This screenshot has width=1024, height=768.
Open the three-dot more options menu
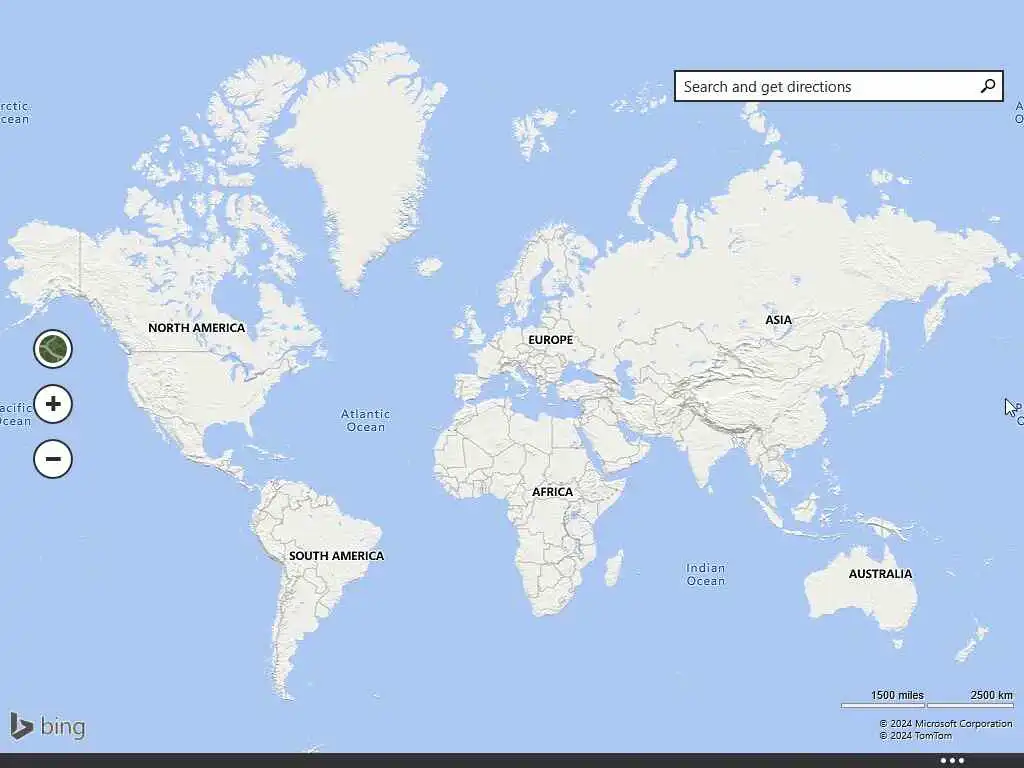[952, 761]
